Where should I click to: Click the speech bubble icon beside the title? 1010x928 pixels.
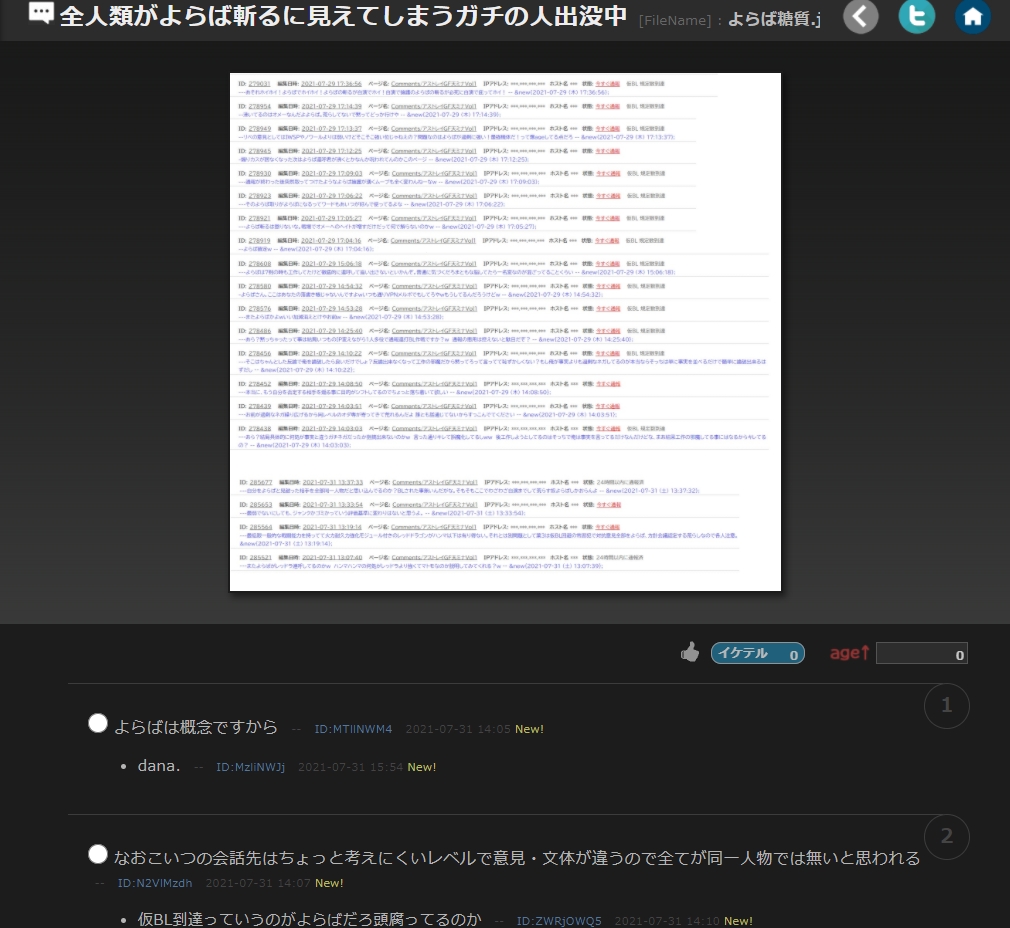pos(41,15)
